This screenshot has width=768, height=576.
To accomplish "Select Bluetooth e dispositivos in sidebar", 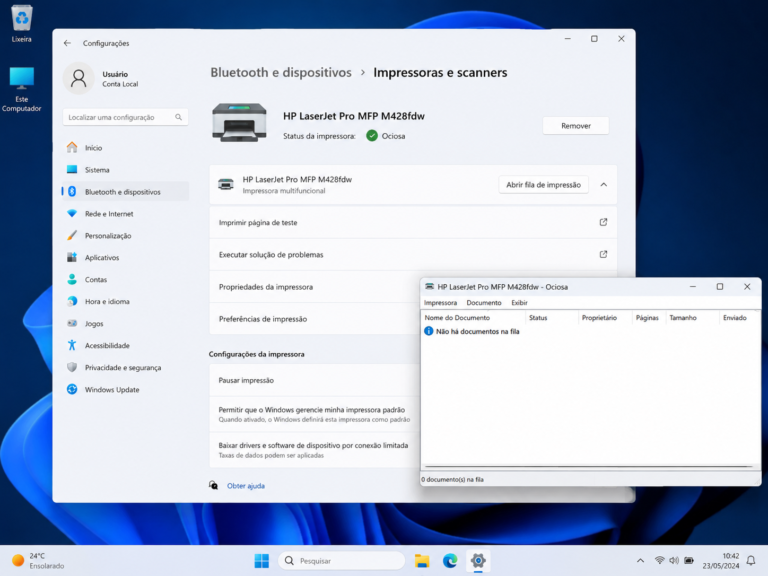I will tap(125, 192).
